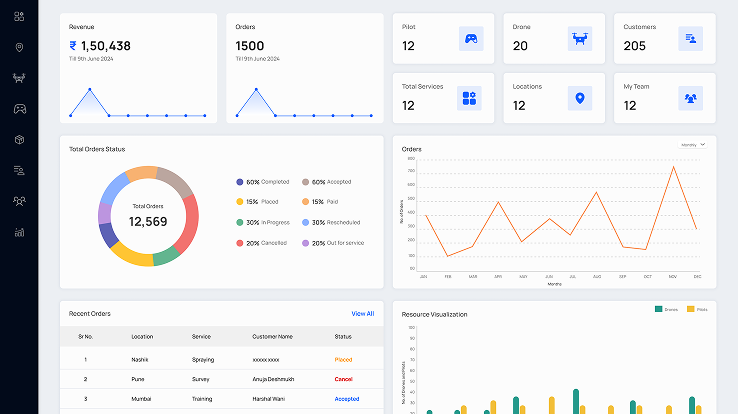The image size is (738, 414).
Task: Click the Total Orders Status heading
Action: (x=97, y=149)
